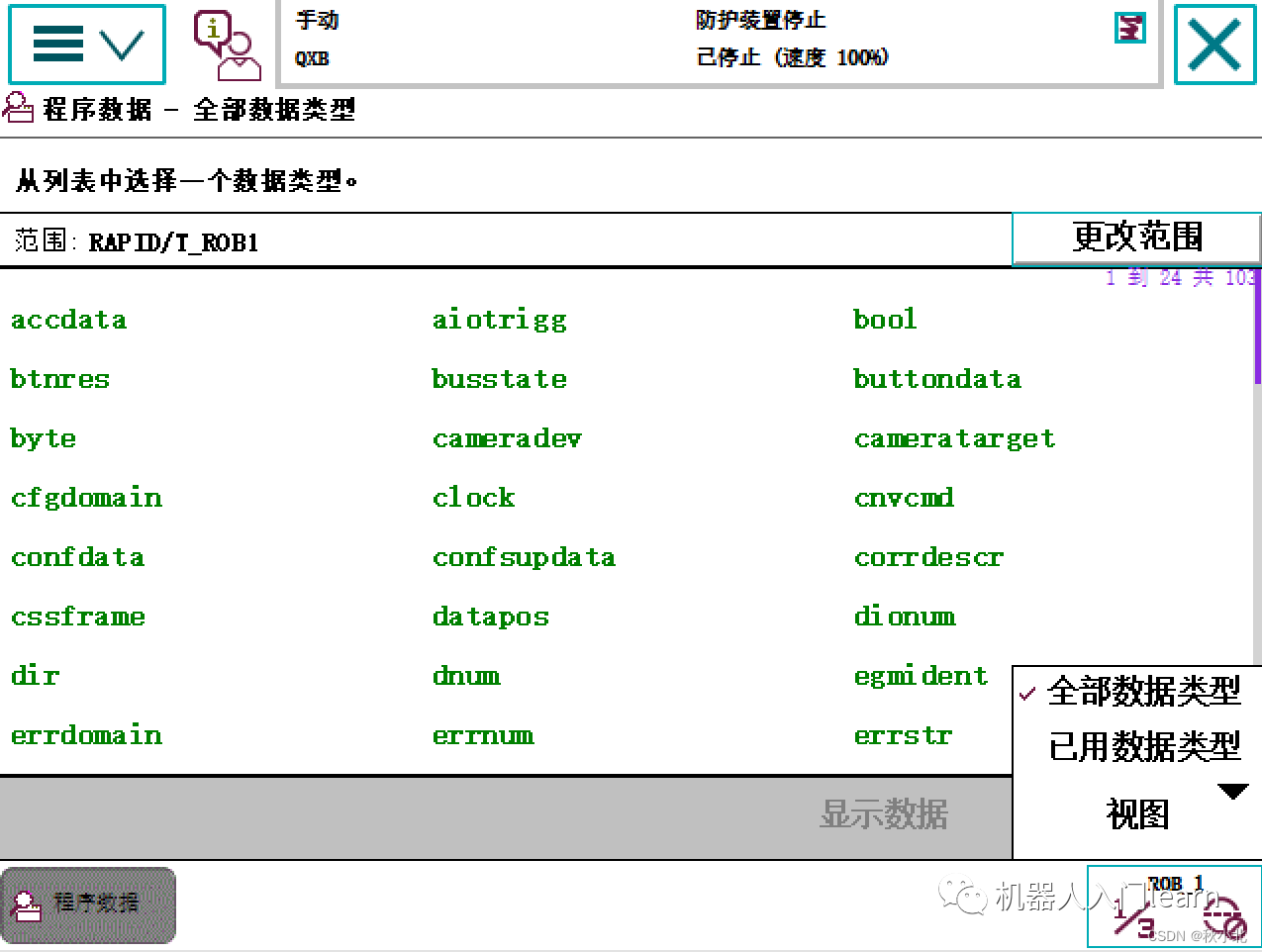Viewport: 1262px width, 952px height.
Task: Select the cameratarget data type
Action: tap(953, 437)
